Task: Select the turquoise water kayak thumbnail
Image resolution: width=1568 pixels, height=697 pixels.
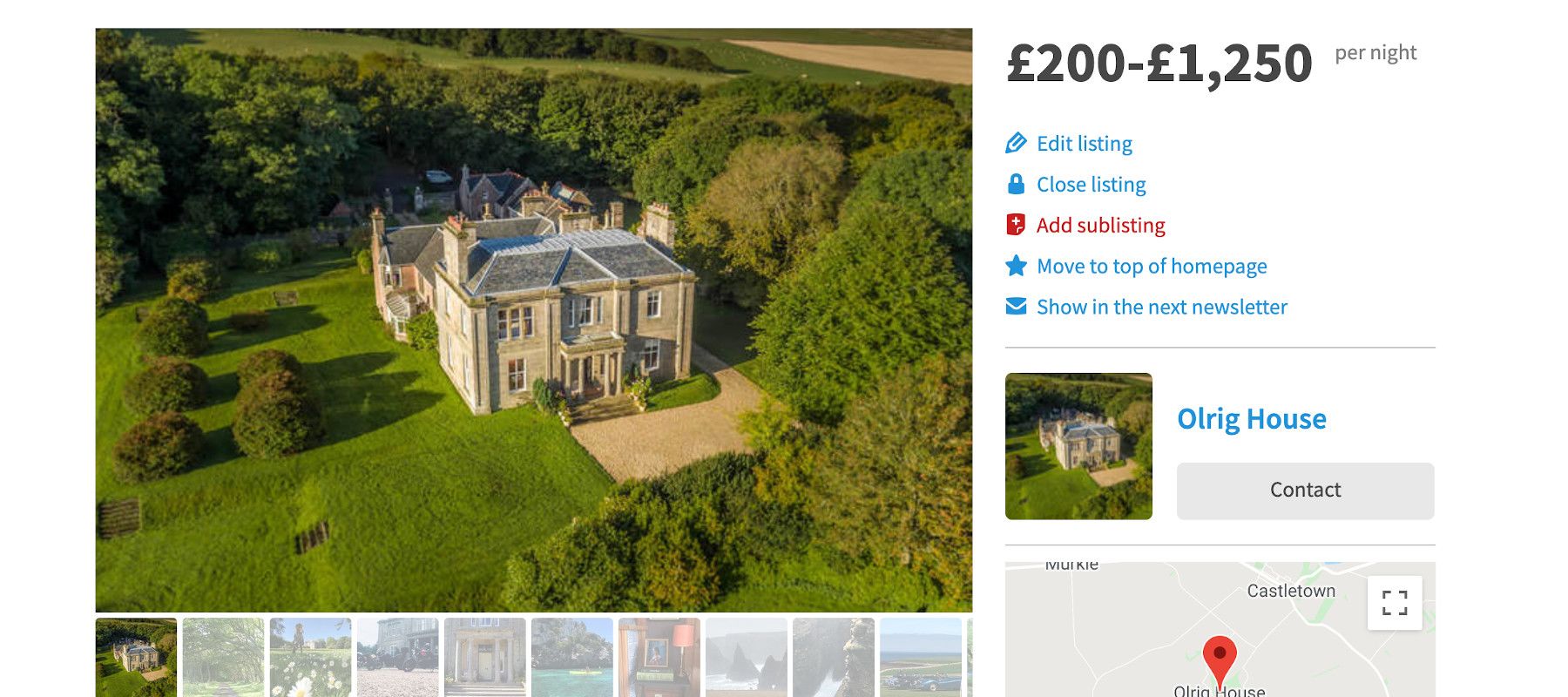Action: coord(571,658)
